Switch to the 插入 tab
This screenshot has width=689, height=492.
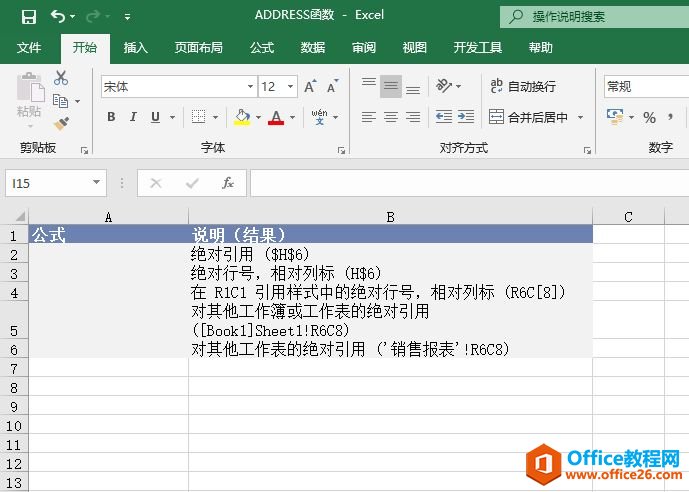[135, 47]
